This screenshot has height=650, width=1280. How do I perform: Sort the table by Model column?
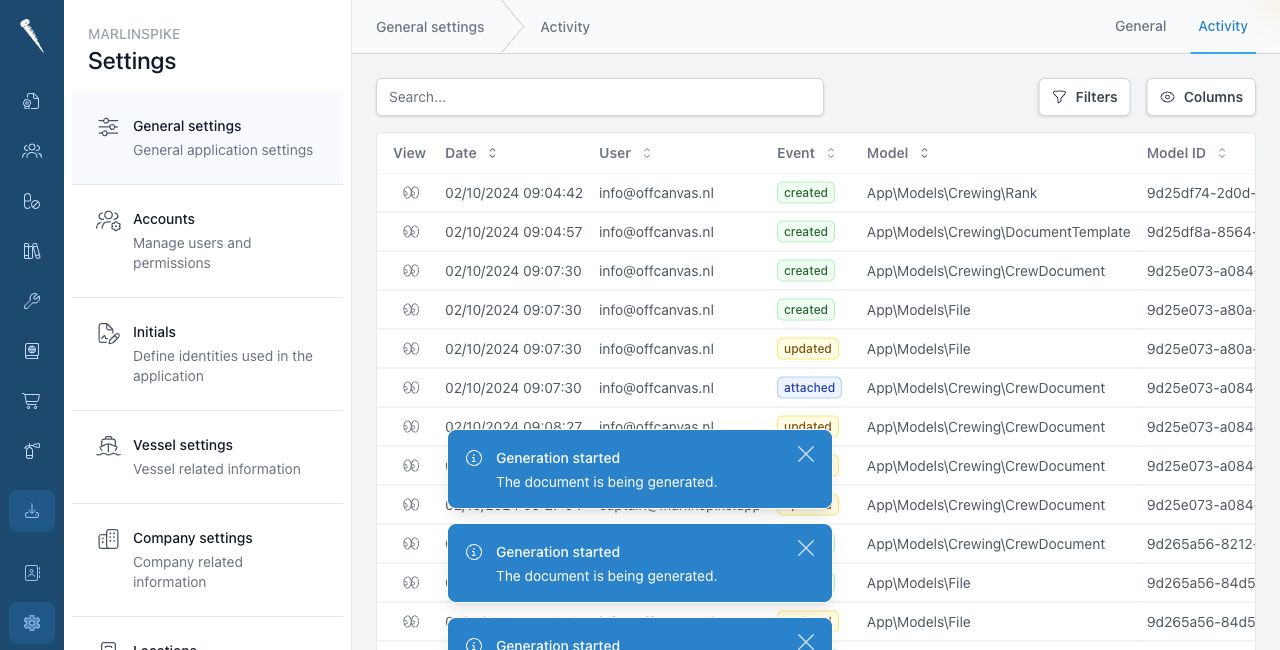click(x=898, y=153)
